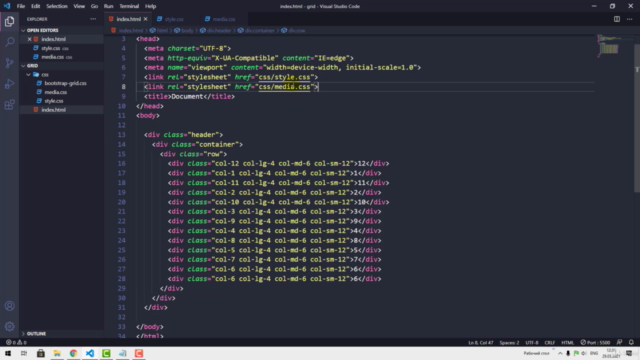Open the Help menu
The width and height of the screenshot is (640, 360).
tap(150, 6)
